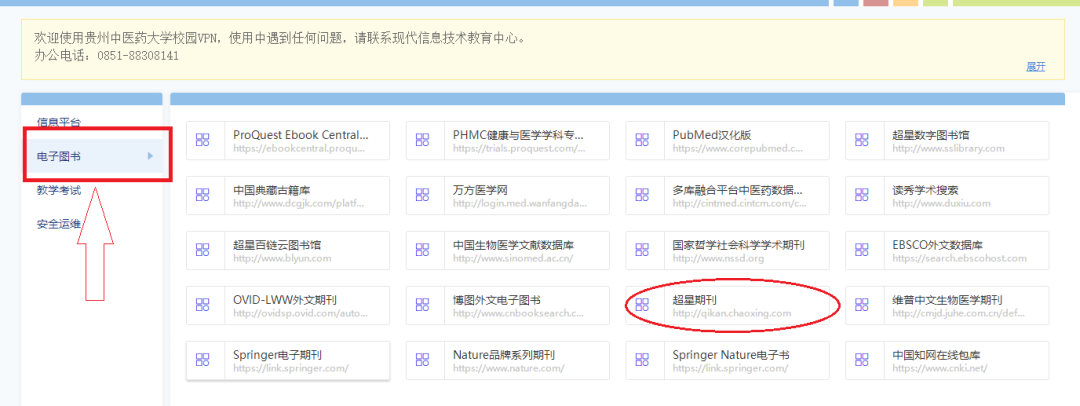Open 中国典藏古籍库 resource

[288, 196]
